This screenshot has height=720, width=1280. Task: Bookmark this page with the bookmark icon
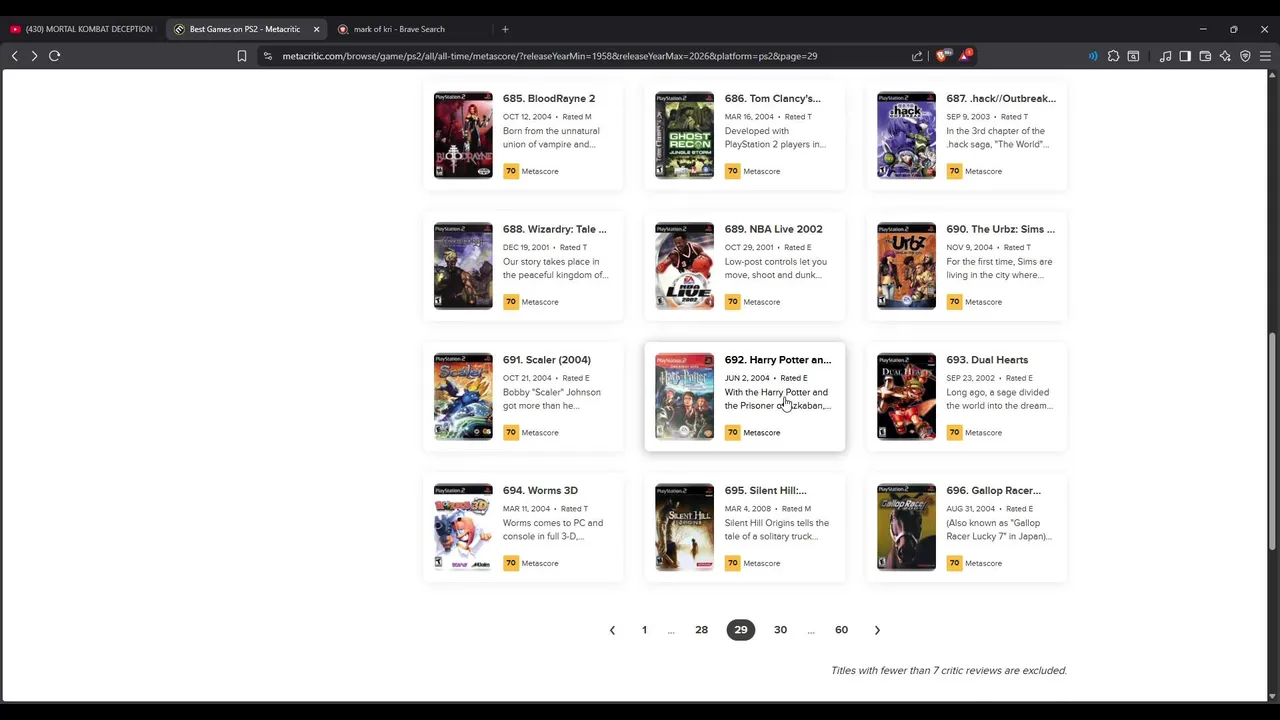point(242,56)
